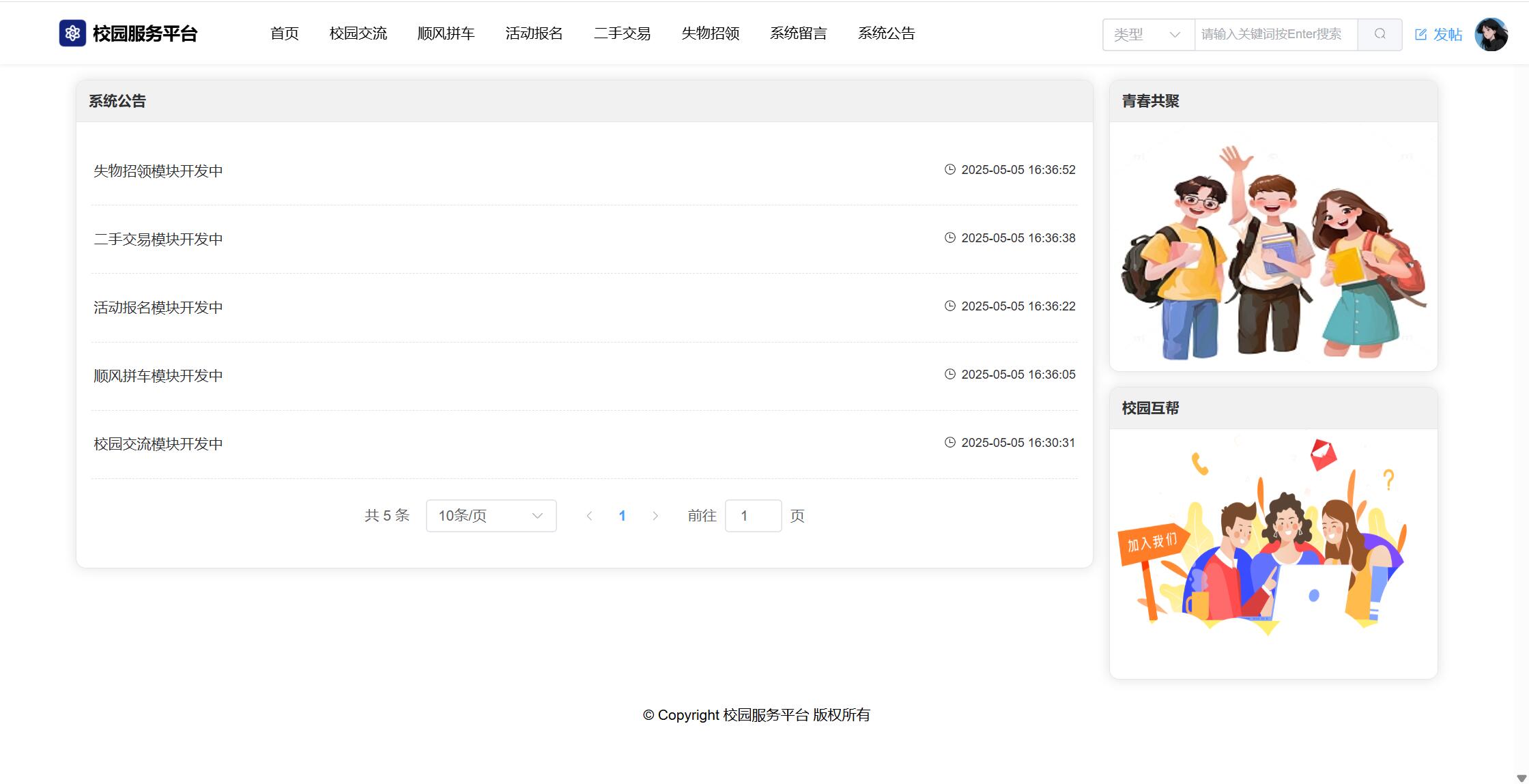Open announcement 失物招领模块开发中
The height and width of the screenshot is (784, 1529).
[158, 171]
